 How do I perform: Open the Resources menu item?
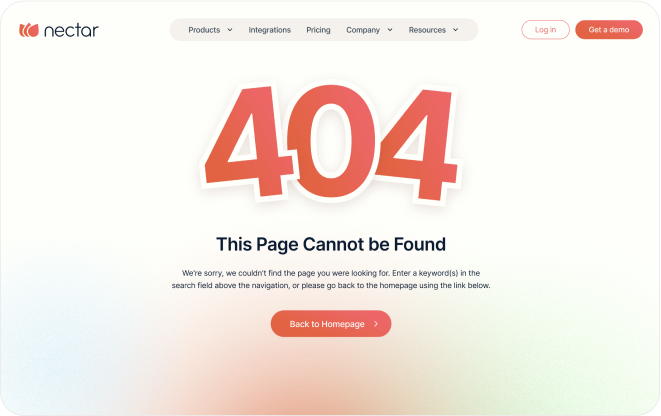coord(427,30)
